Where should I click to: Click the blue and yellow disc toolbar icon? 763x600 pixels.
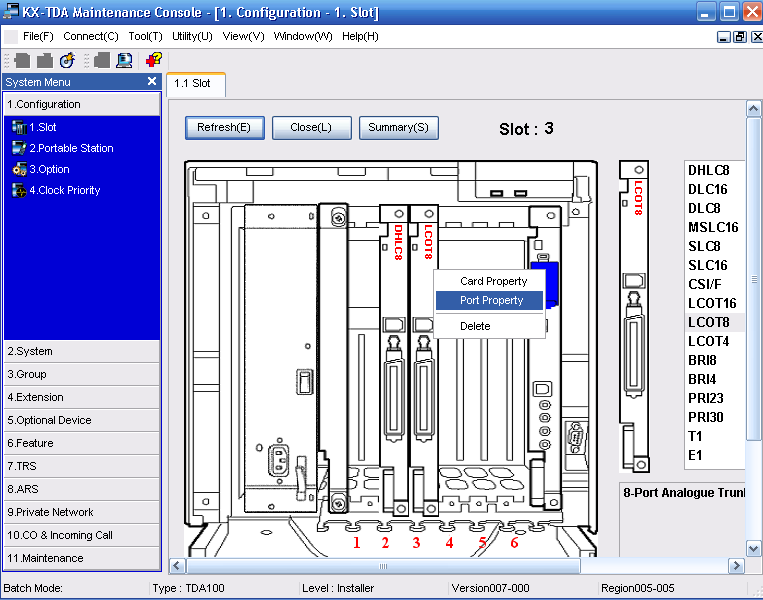click(x=67, y=60)
